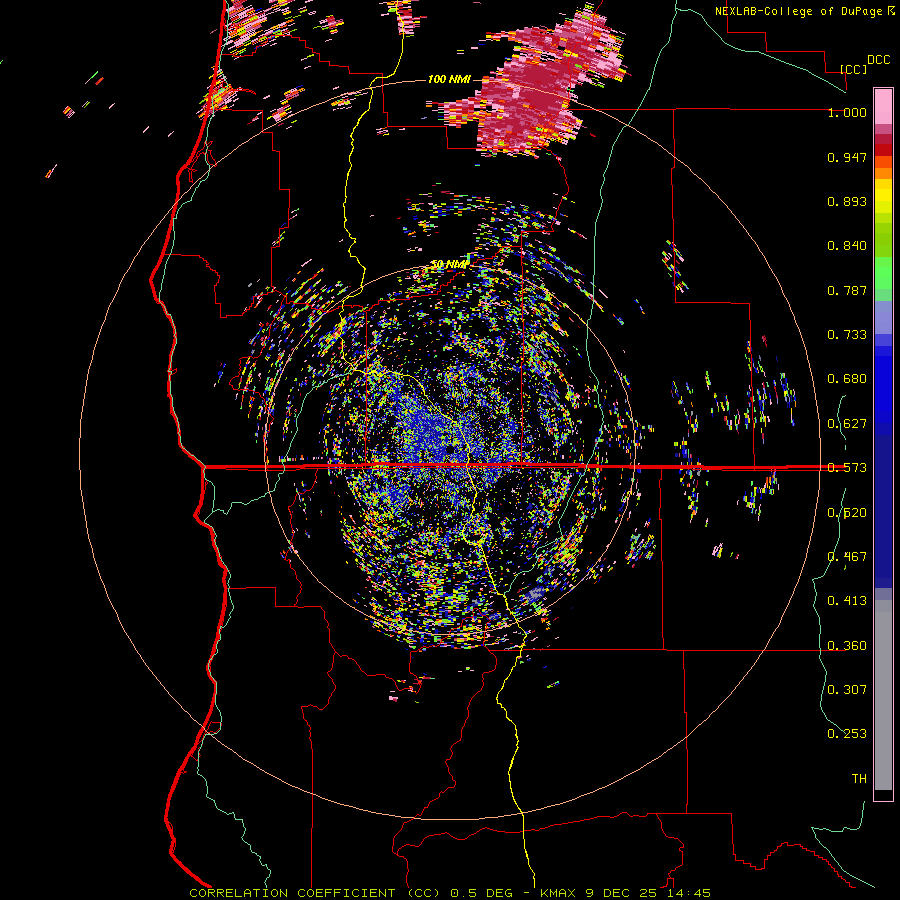Image resolution: width=900 pixels, height=900 pixels.
Task: Pick the lavender swatch on the color scale
Action: tap(883, 317)
